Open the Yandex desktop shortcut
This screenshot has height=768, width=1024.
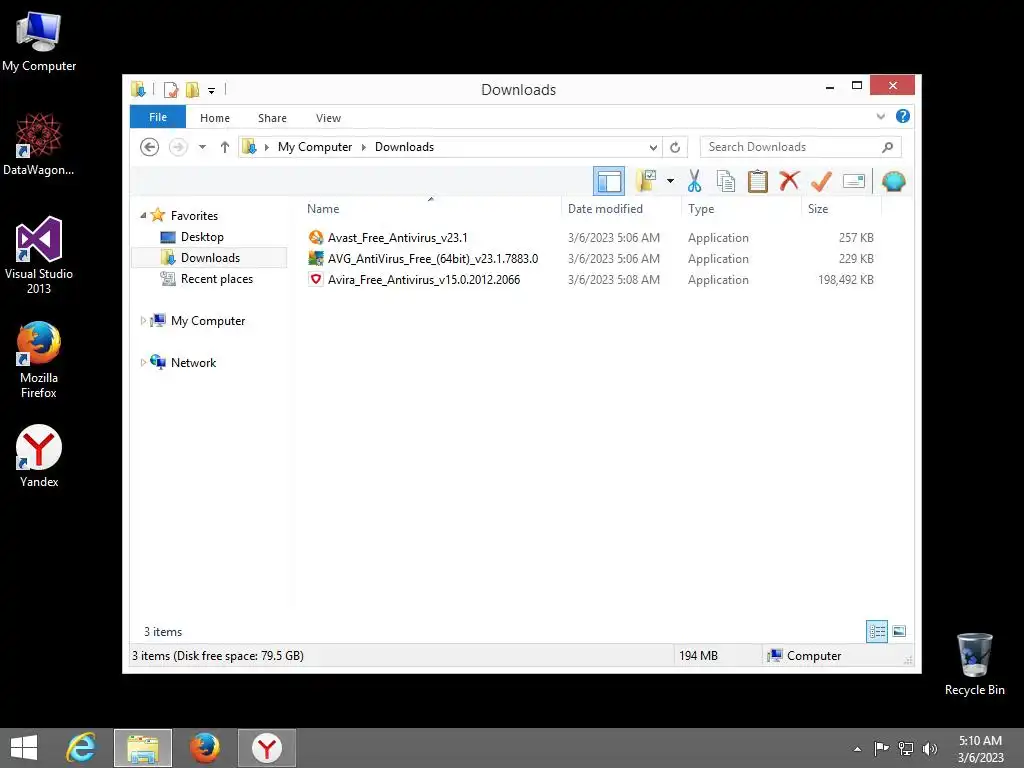[x=39, y=456]
